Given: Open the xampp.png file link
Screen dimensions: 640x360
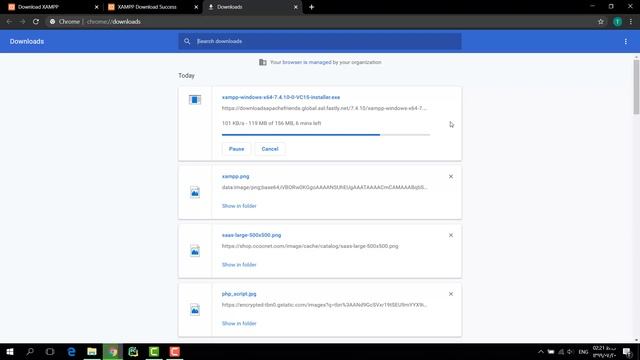Looking at the screenshot, I should click(235, 176).
